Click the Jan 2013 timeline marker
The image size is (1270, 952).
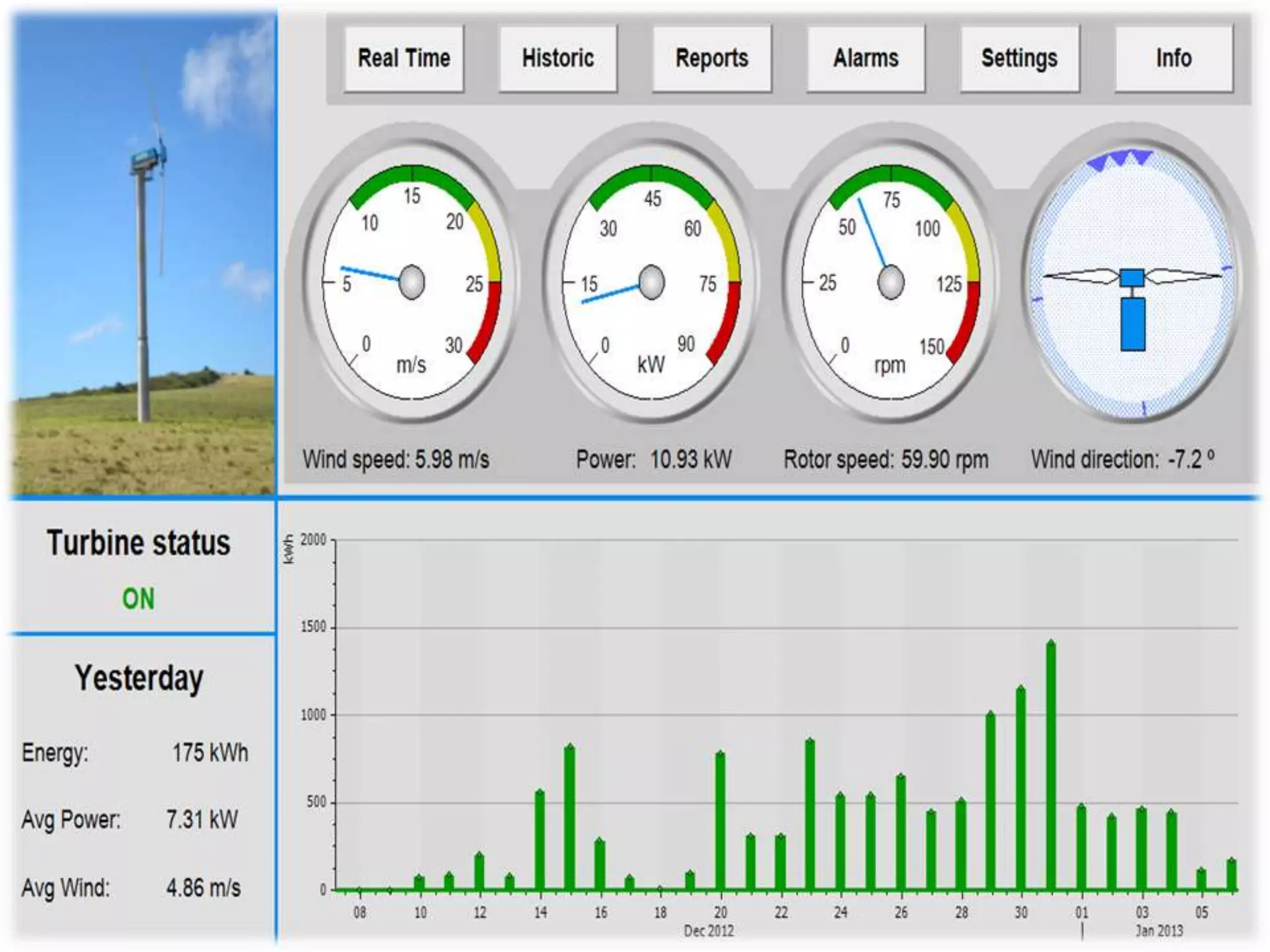[1158, 930]
